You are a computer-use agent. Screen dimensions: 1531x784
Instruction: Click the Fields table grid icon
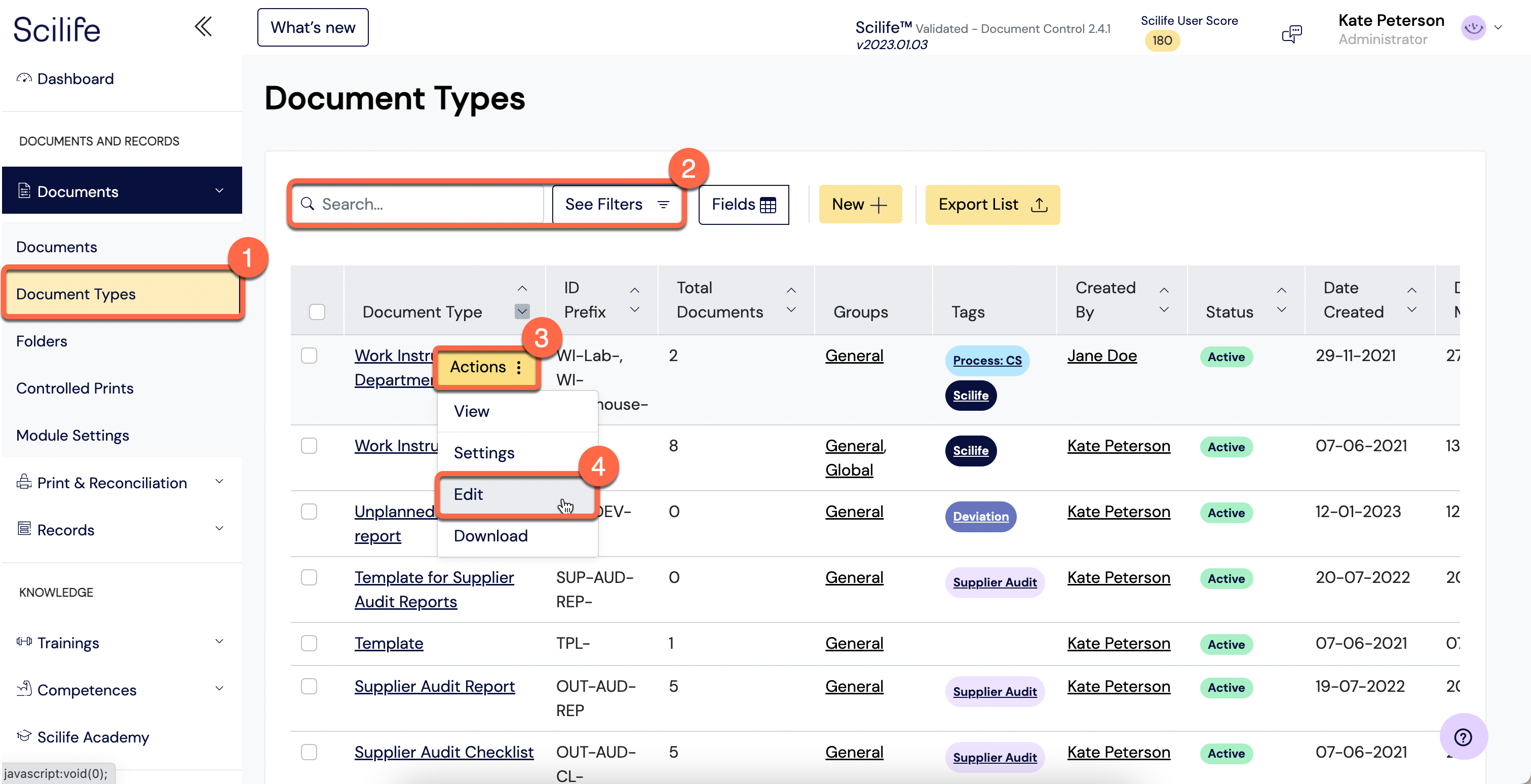tap(768, 205)
